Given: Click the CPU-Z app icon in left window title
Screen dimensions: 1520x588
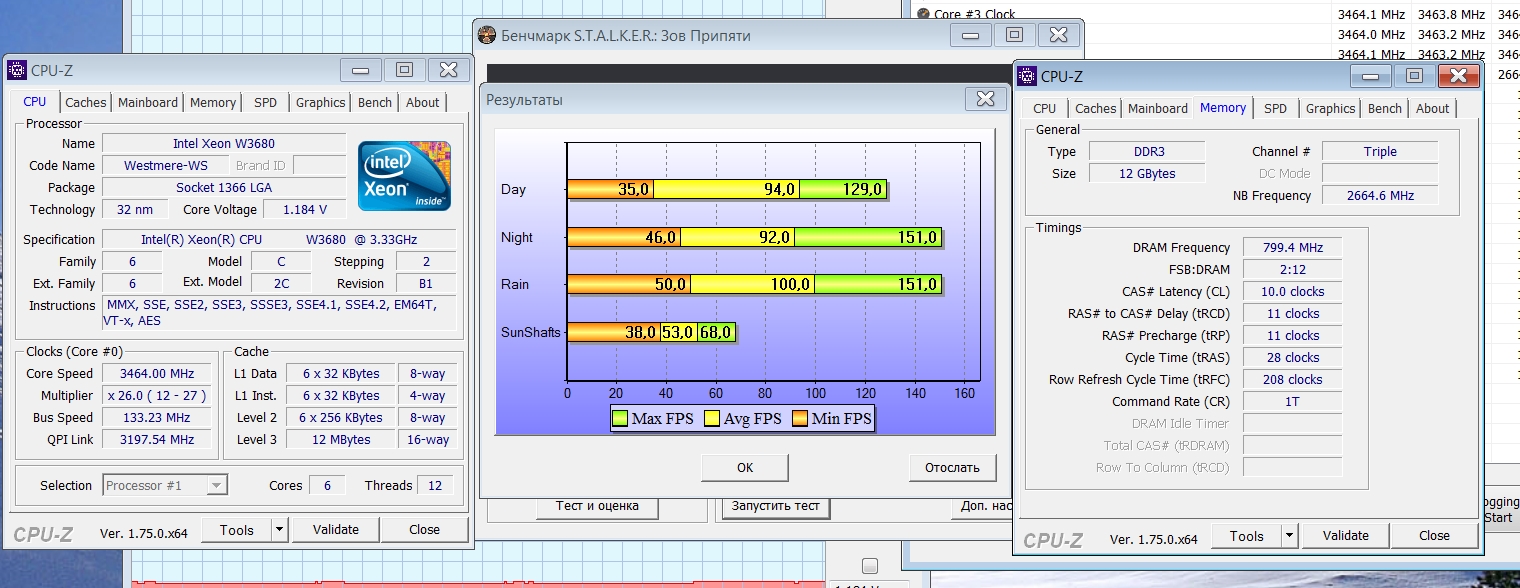Looking at the screenshot, I should pyautogui.click(x=18, y=70).
